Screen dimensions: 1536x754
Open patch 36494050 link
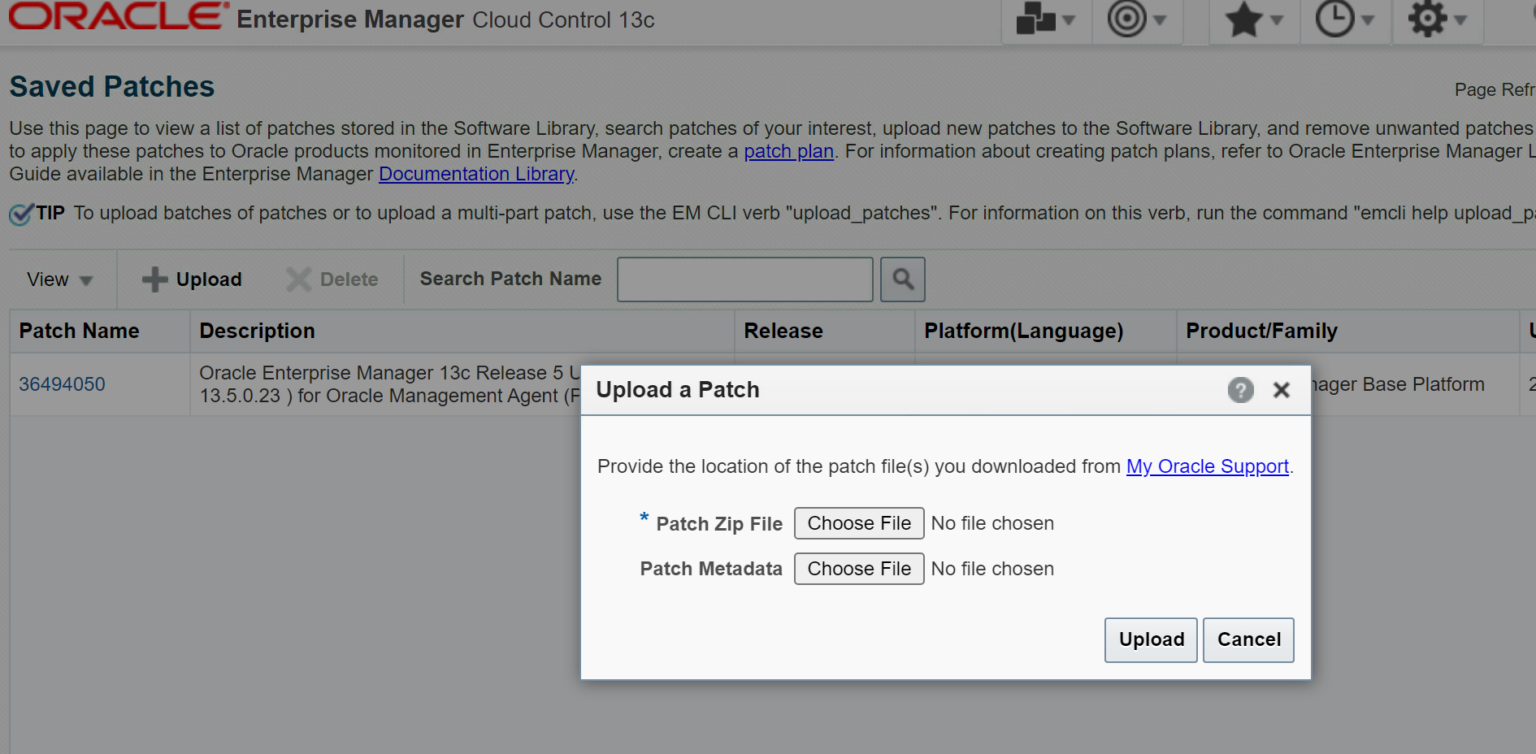point(62,384)
